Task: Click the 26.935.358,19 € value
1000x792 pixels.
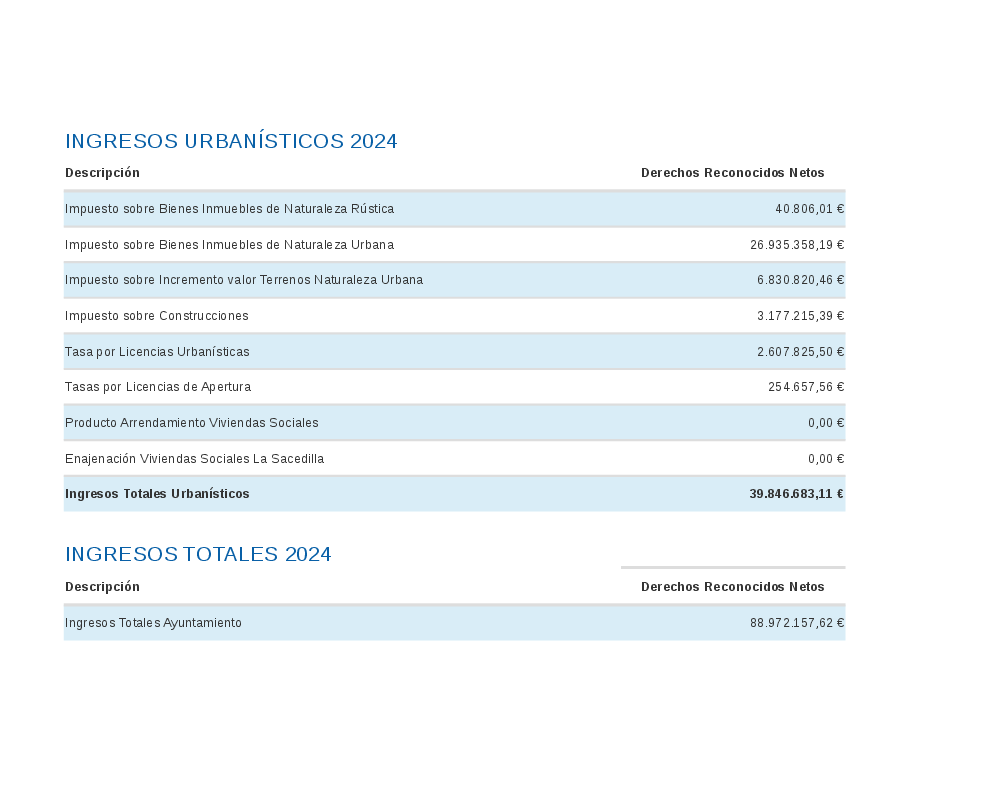Action: point(797,245)
